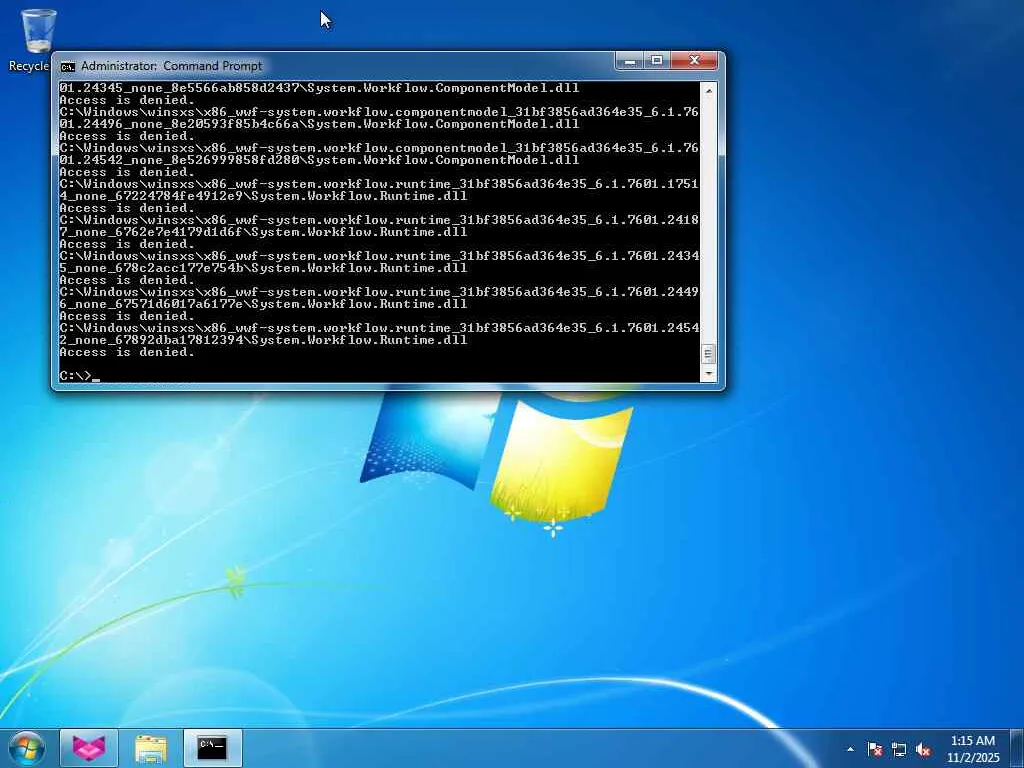Maximize the Command Prompt window
This screenshot has width=1024, height=768.
tap(658, 61)
